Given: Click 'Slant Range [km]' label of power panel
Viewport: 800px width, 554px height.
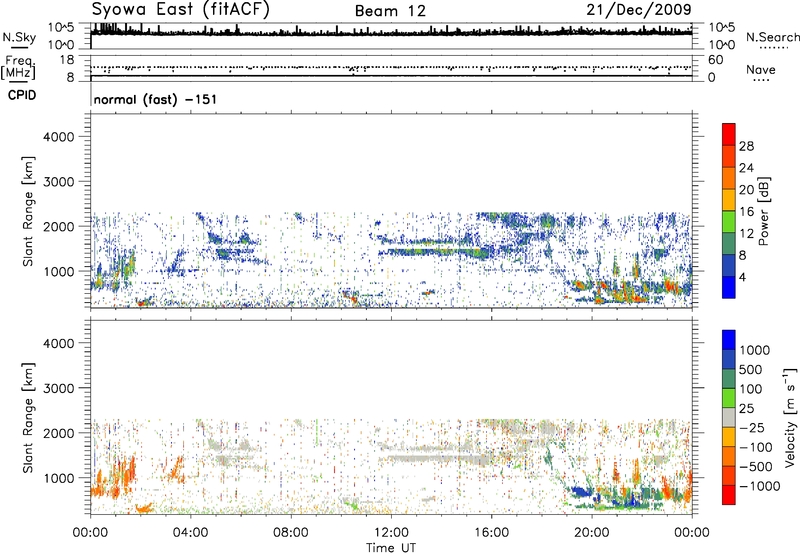Looking at the screenshot, I should pyautogui.click(x=28, y=211).
